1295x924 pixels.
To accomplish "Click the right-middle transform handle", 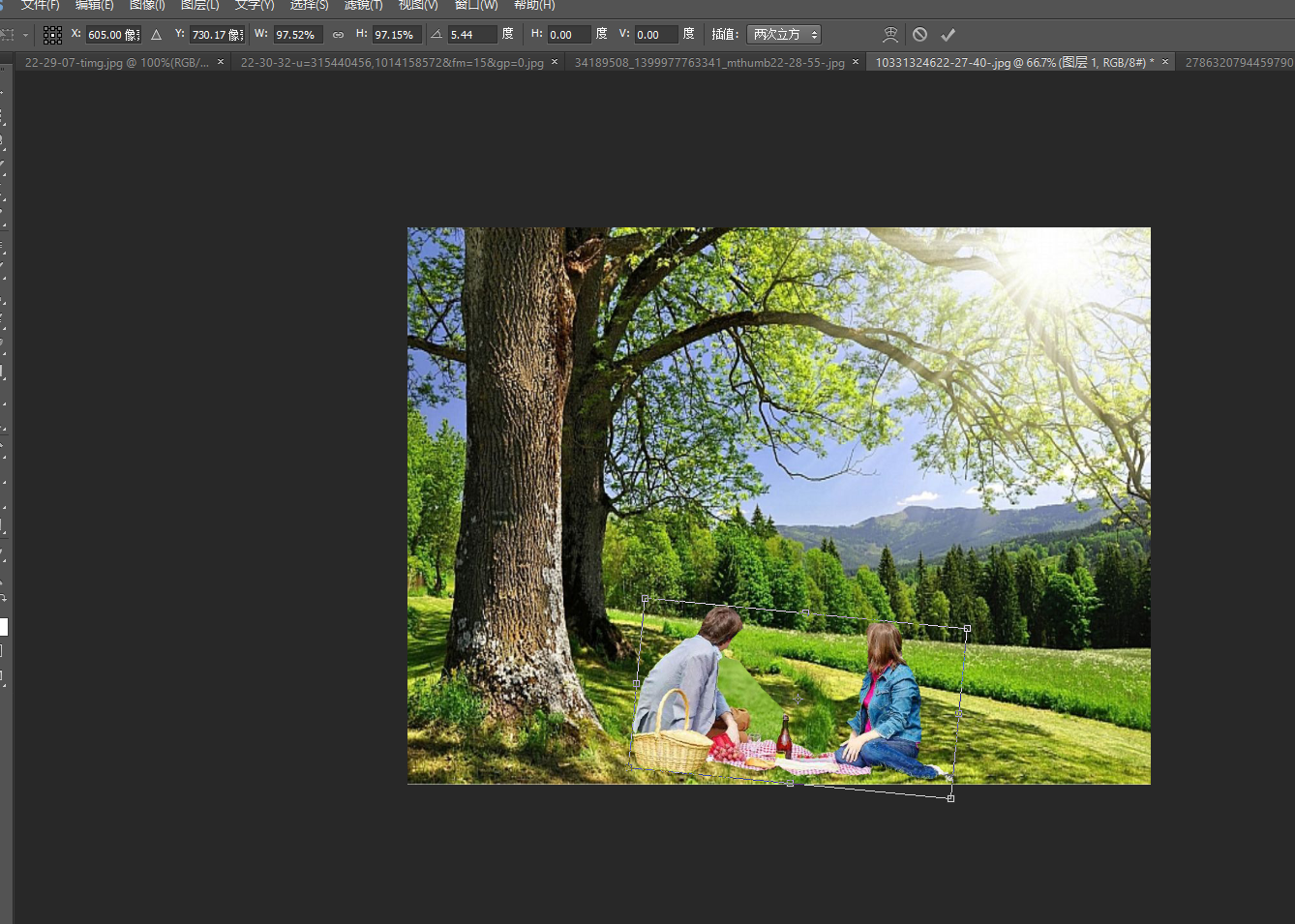I will pyautogui.click(x=959, y=713).
